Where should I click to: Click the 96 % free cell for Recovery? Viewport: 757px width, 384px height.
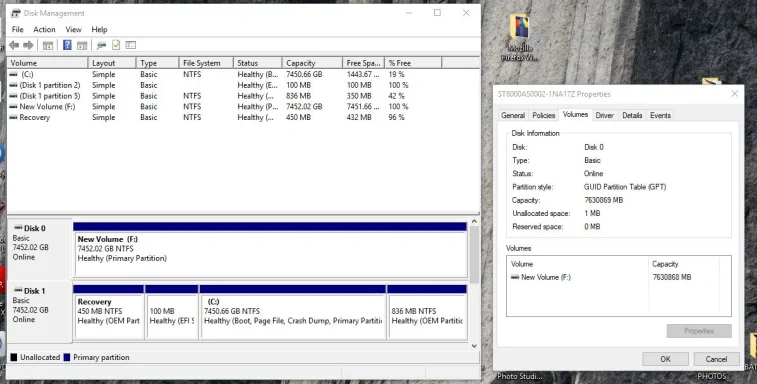point(396,117)
